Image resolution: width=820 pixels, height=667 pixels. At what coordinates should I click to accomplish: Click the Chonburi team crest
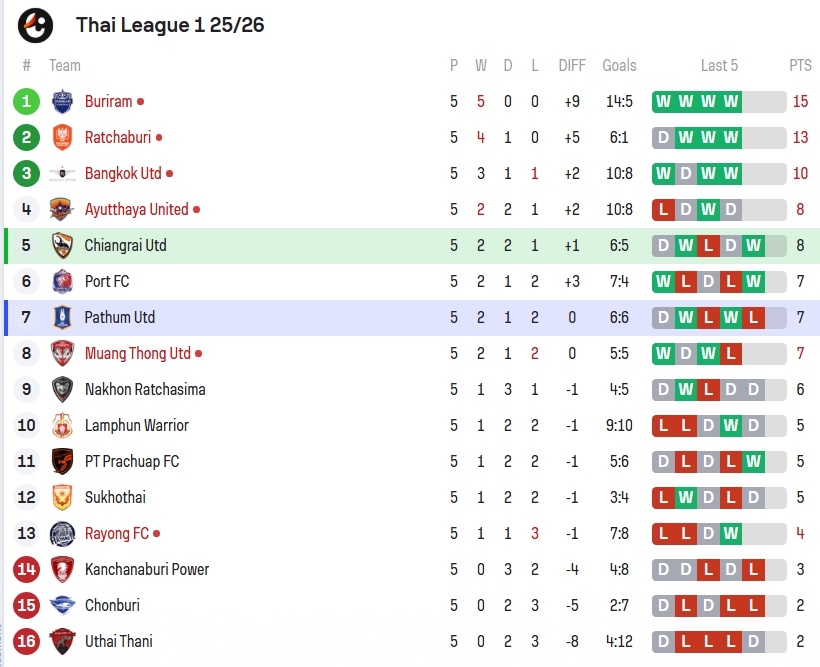click(x=62, y=605)
